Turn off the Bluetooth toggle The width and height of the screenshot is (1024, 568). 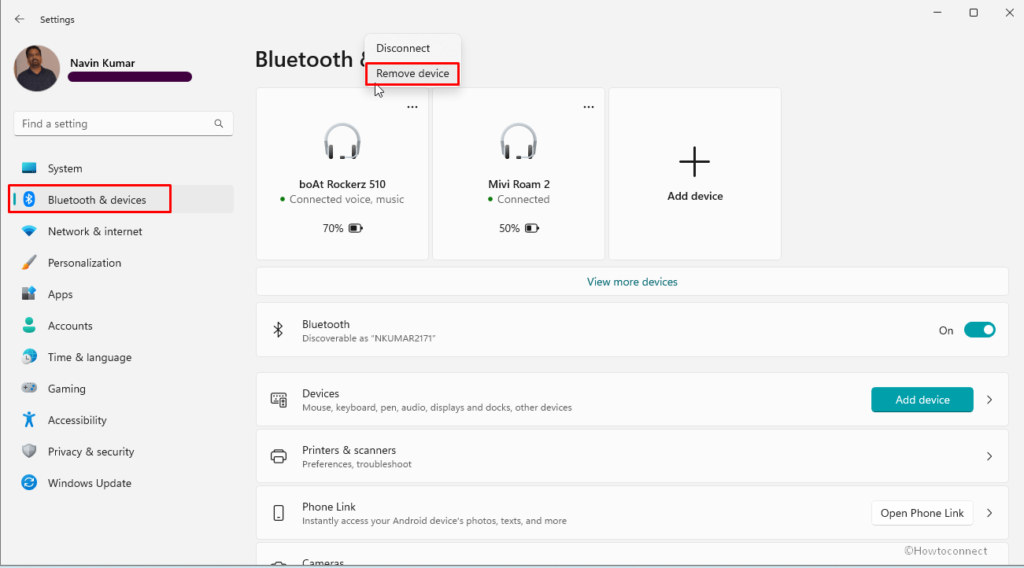(x=980, y=330)
